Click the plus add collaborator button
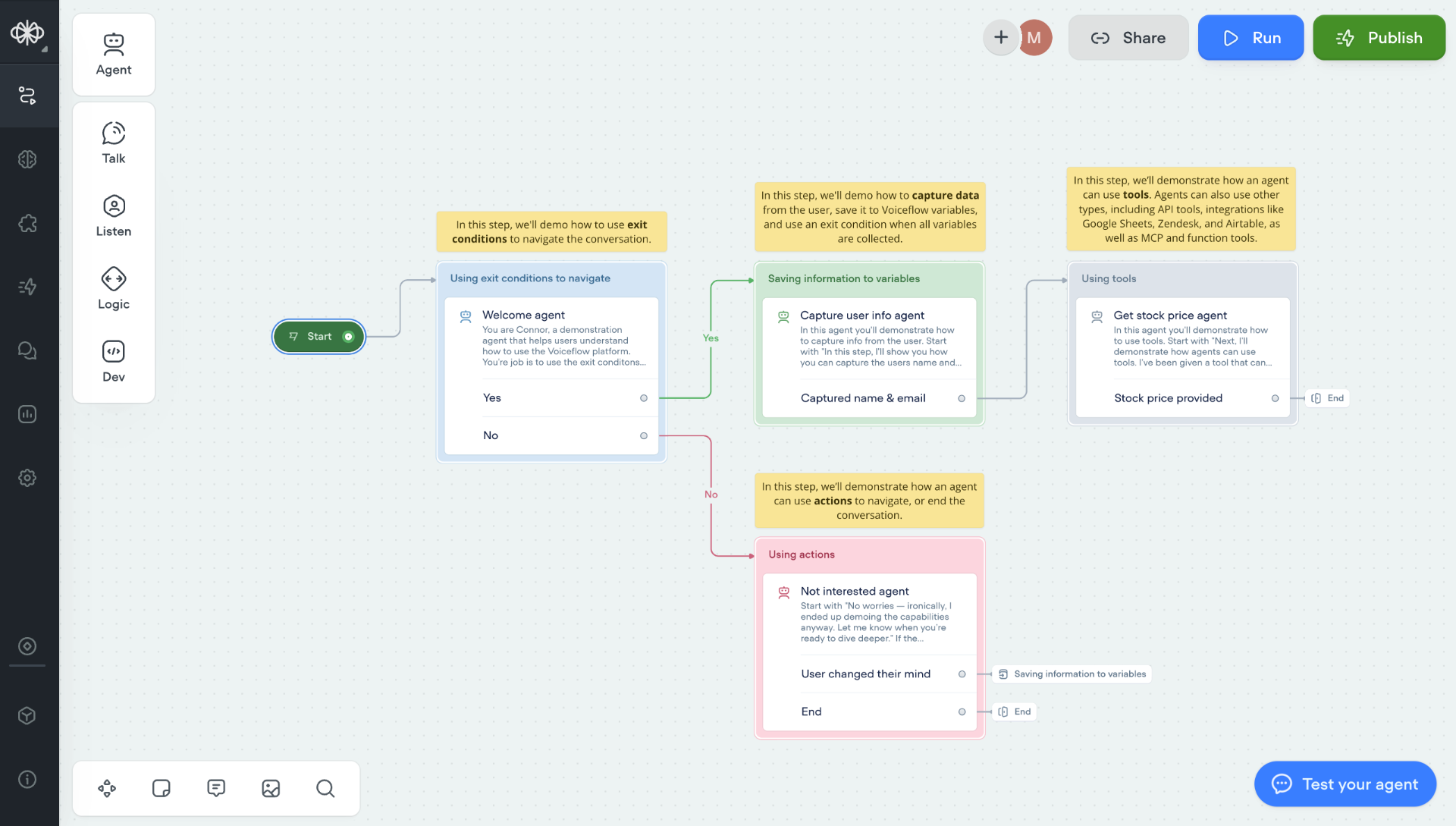1456x826 pixels. click(x=1001, y=37)
